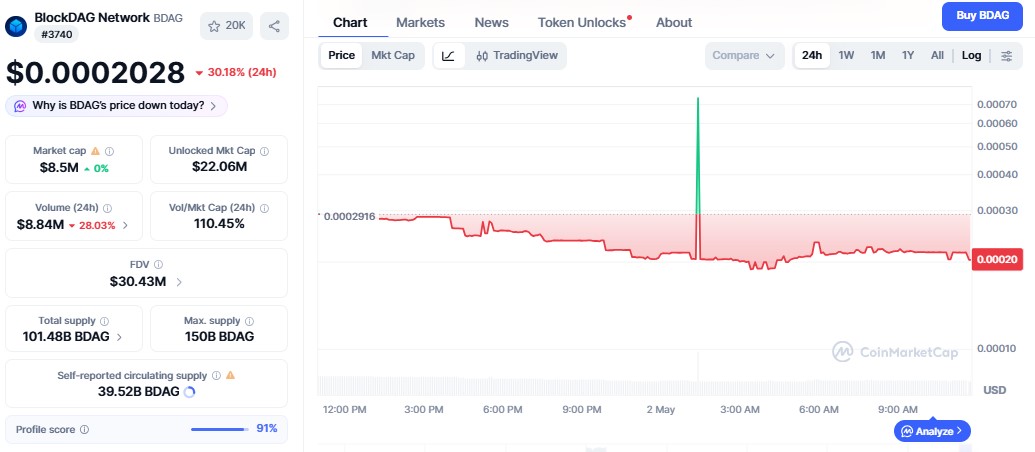Switch to TradingView candlestick chart
The height and width of the screenshot is (452, 1035).
517,55
